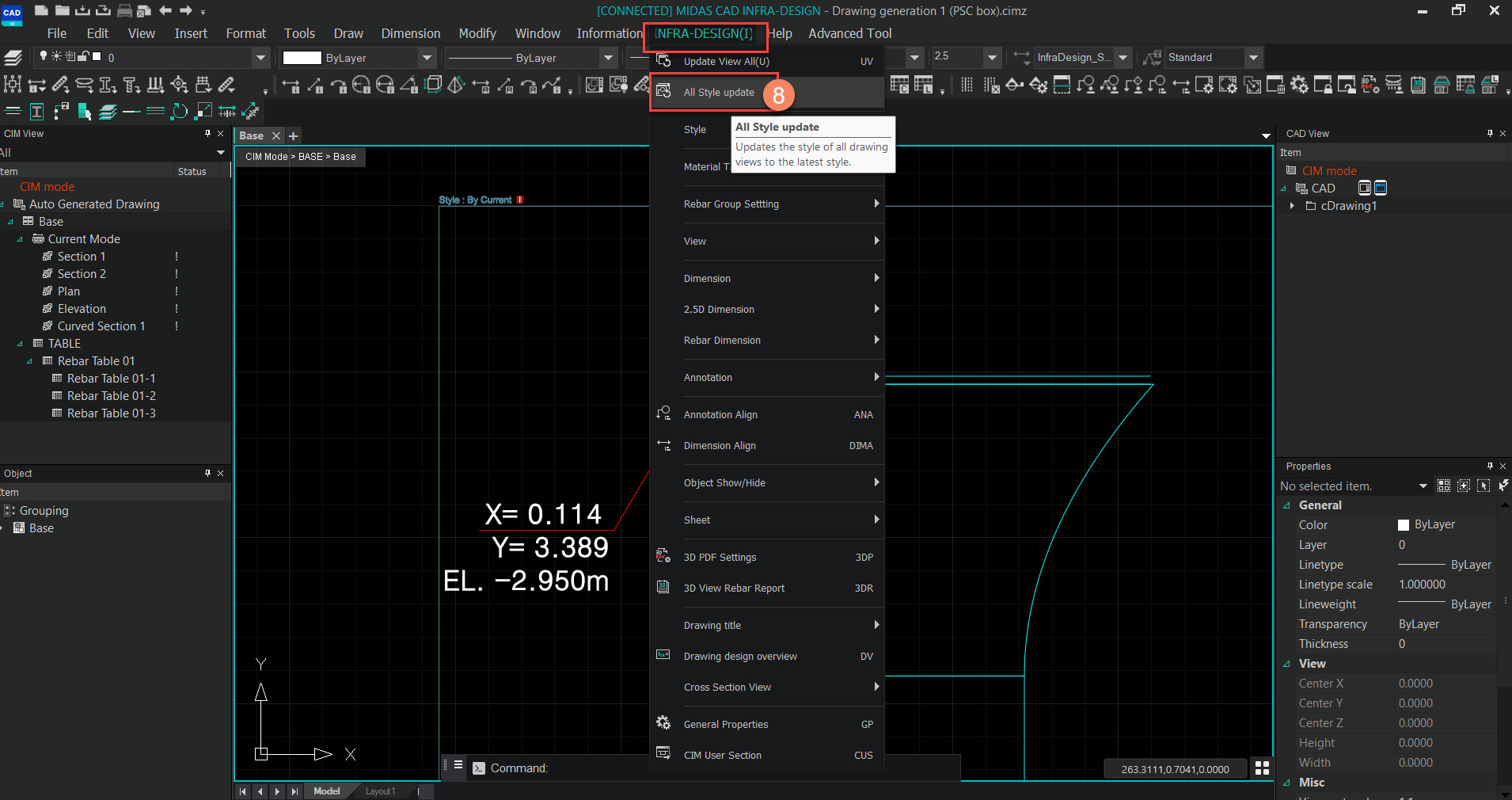Close the Base drawing tab
The image size is (1512, 800).
275,135
